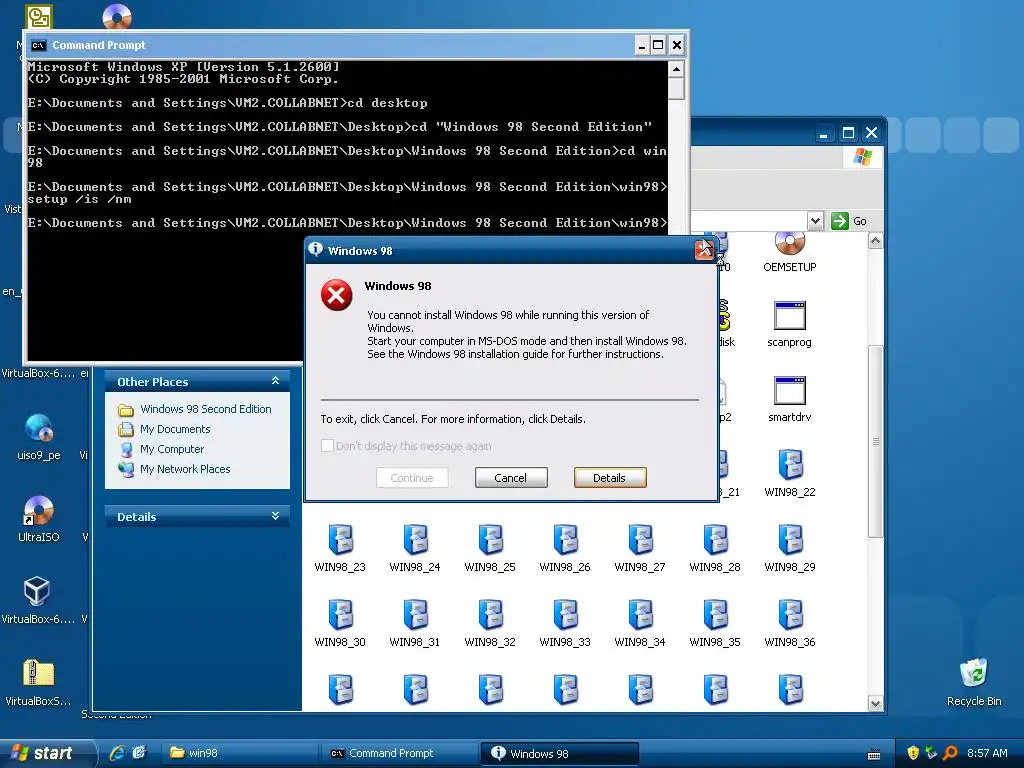The height and width of the screenshot is (768, 1024).
Task: Click Cancel in the Windows 98 dialog
Action: (511, 477)
